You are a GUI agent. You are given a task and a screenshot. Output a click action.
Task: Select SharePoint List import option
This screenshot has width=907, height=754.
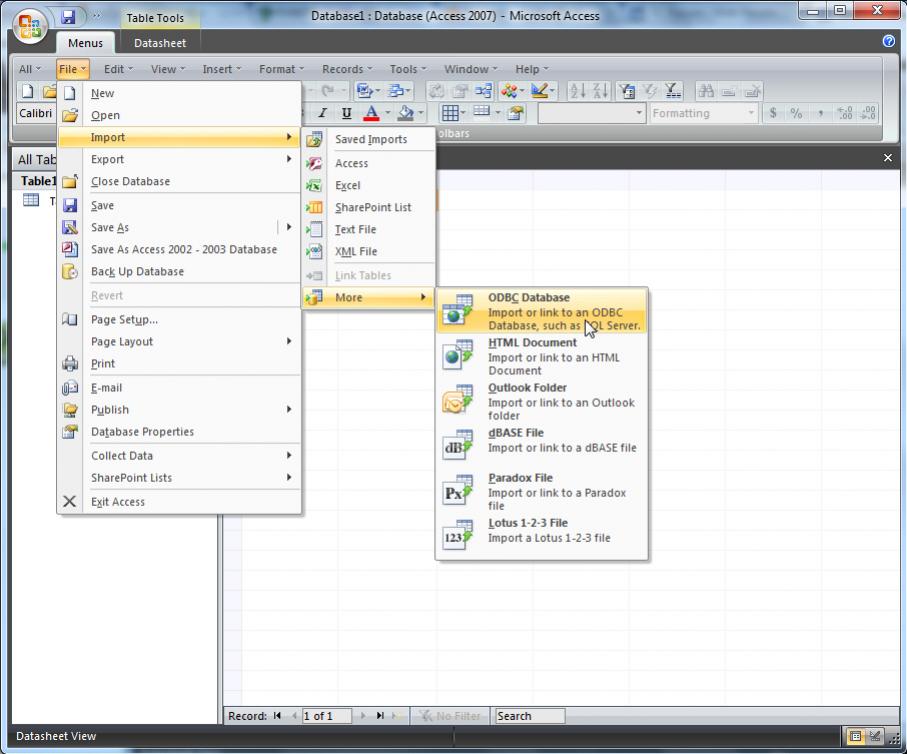pos(368,207)
